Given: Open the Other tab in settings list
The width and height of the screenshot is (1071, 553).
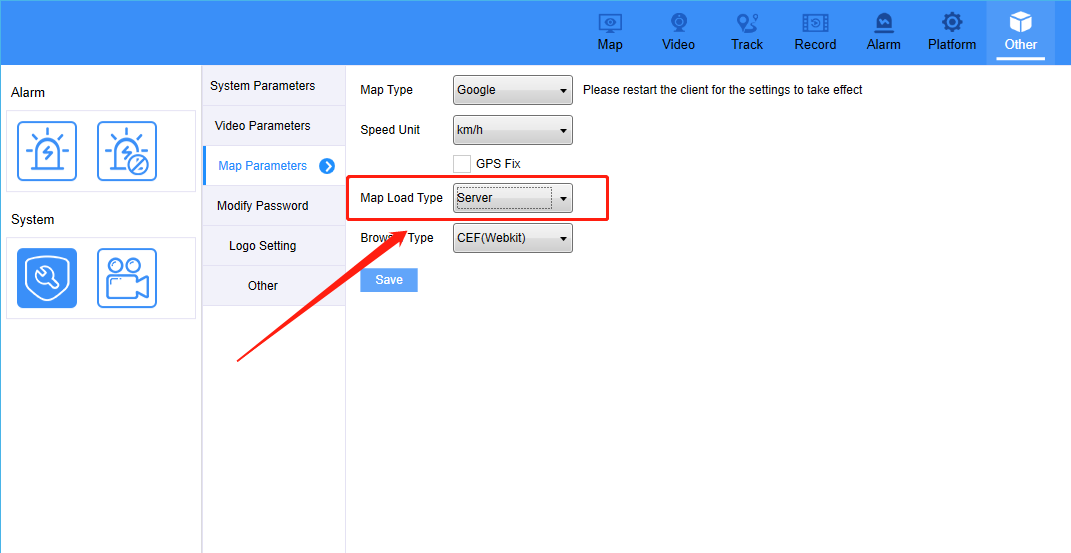Looking at the screenshot, I should pyautogui.click(x=274, y=285).
